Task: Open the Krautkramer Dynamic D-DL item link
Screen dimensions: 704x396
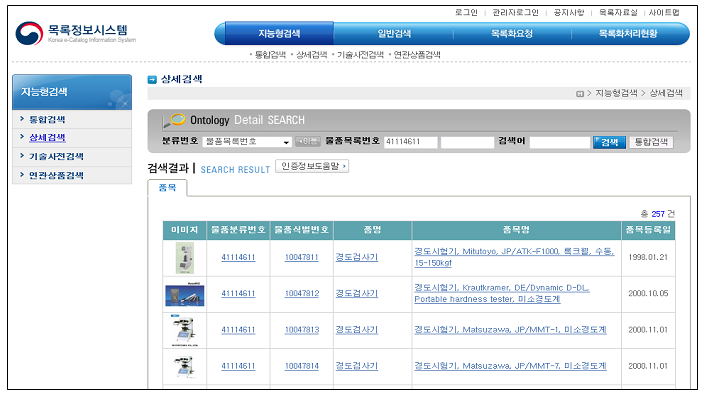Action: pos(502,294)
